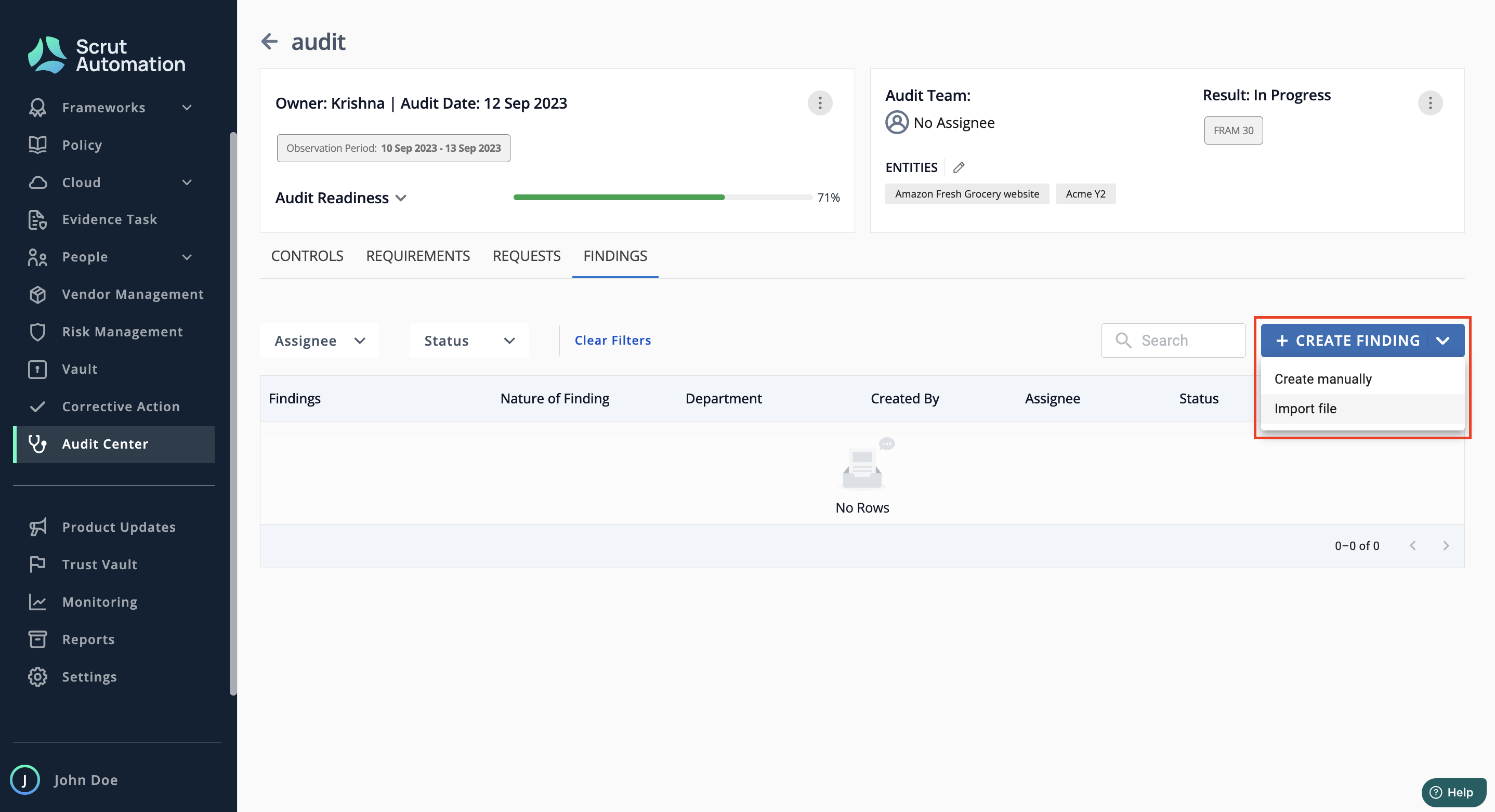1495x812 pixels.
Task: Click the People icon in sidebar
Action: click(38, 257)
